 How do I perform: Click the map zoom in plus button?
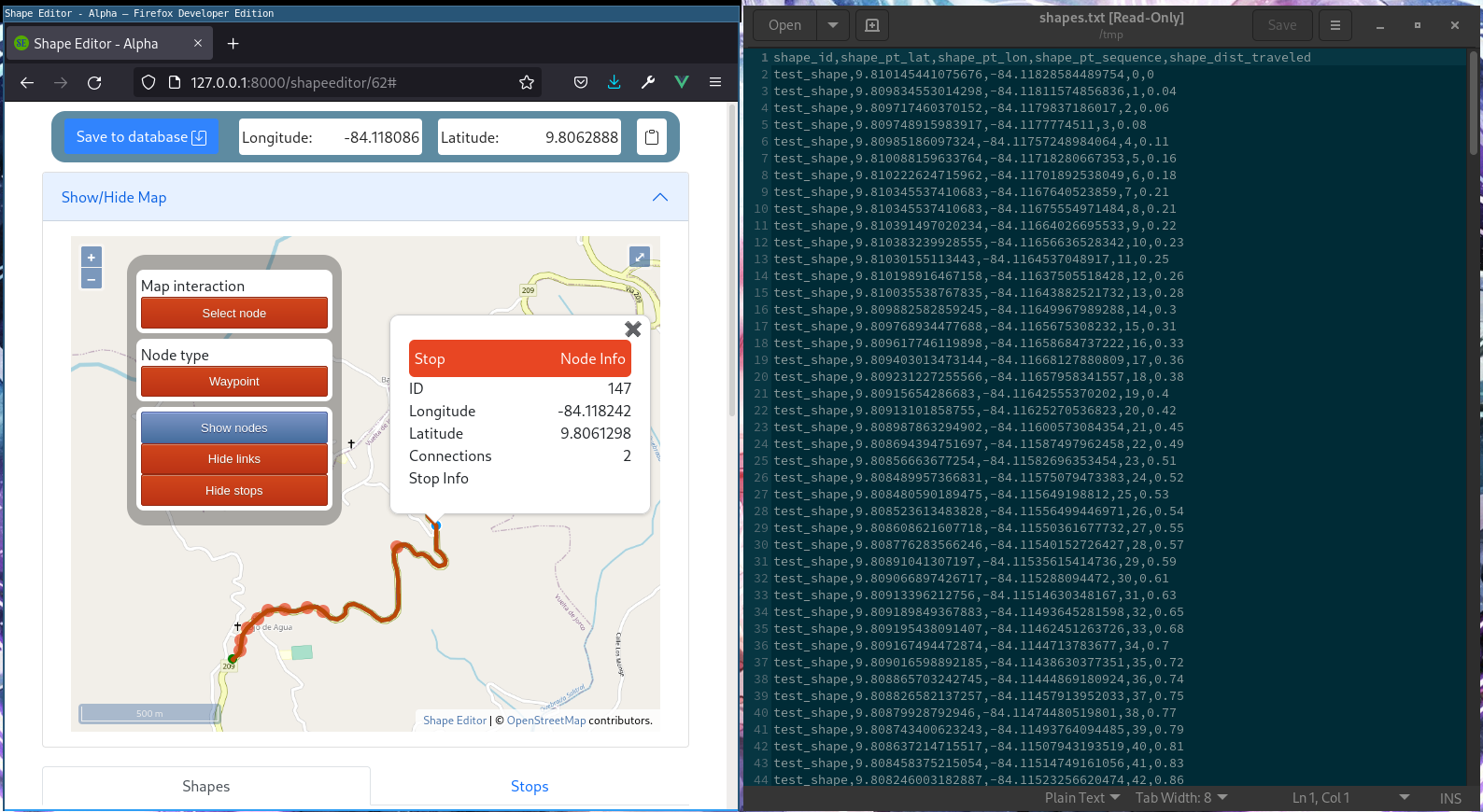coord(92,258)
